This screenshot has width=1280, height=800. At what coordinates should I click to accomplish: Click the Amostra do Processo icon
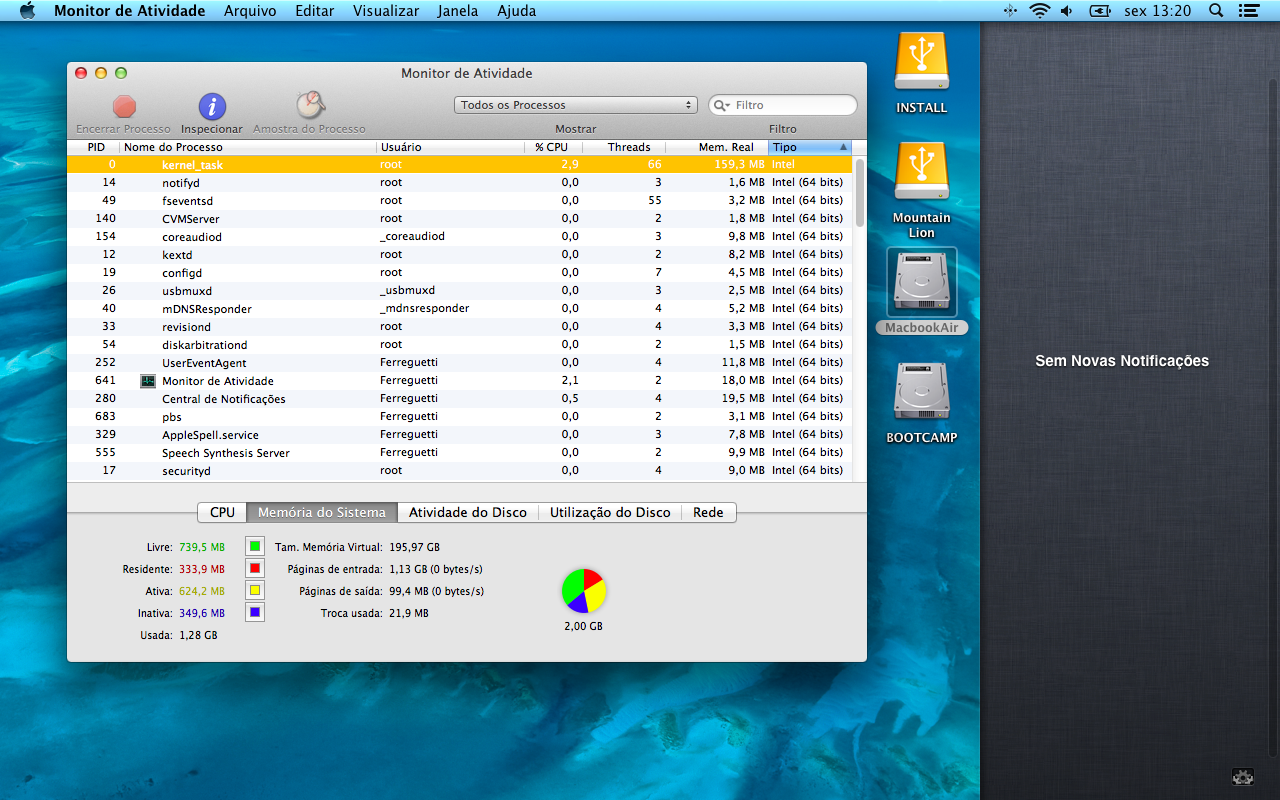pos(310,105)
